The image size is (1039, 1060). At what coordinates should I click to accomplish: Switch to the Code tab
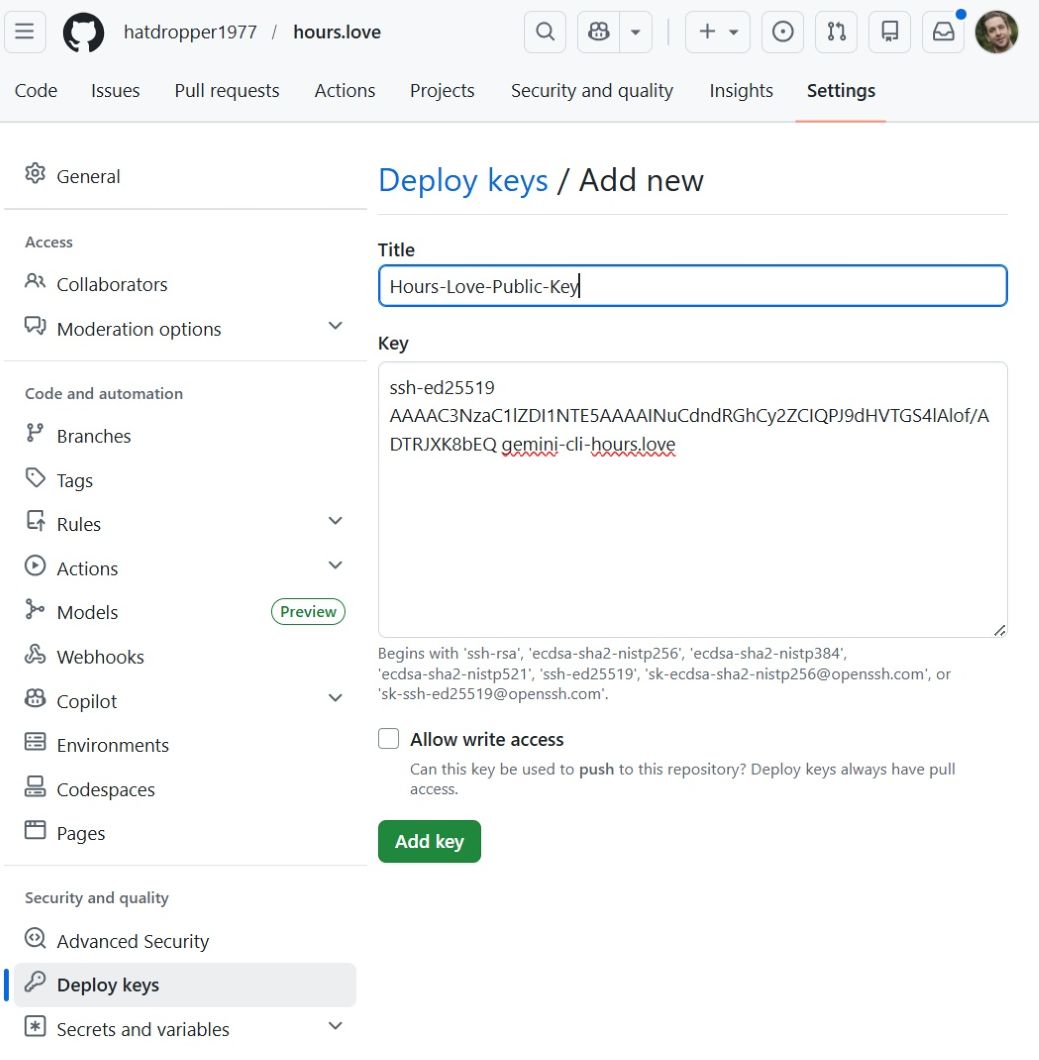tap(35, 90)
